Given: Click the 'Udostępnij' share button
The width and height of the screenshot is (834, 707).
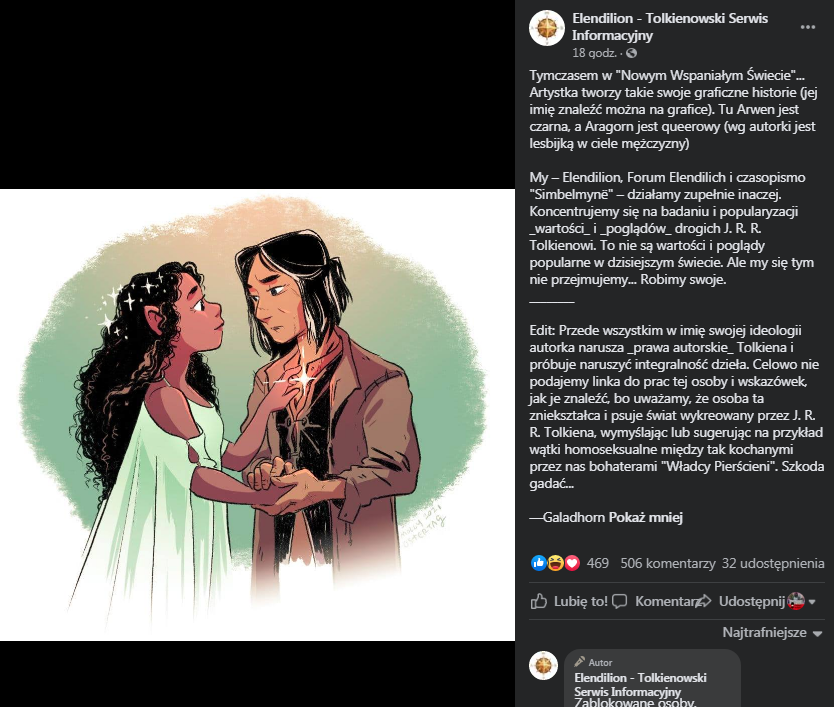Looking at the screenshot, I should pos(740,602).
